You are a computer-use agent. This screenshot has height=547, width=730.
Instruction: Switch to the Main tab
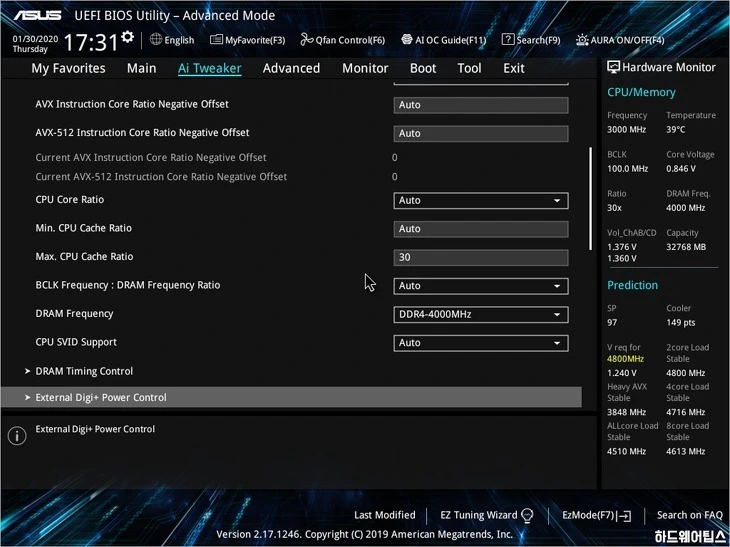coord(142,68)
